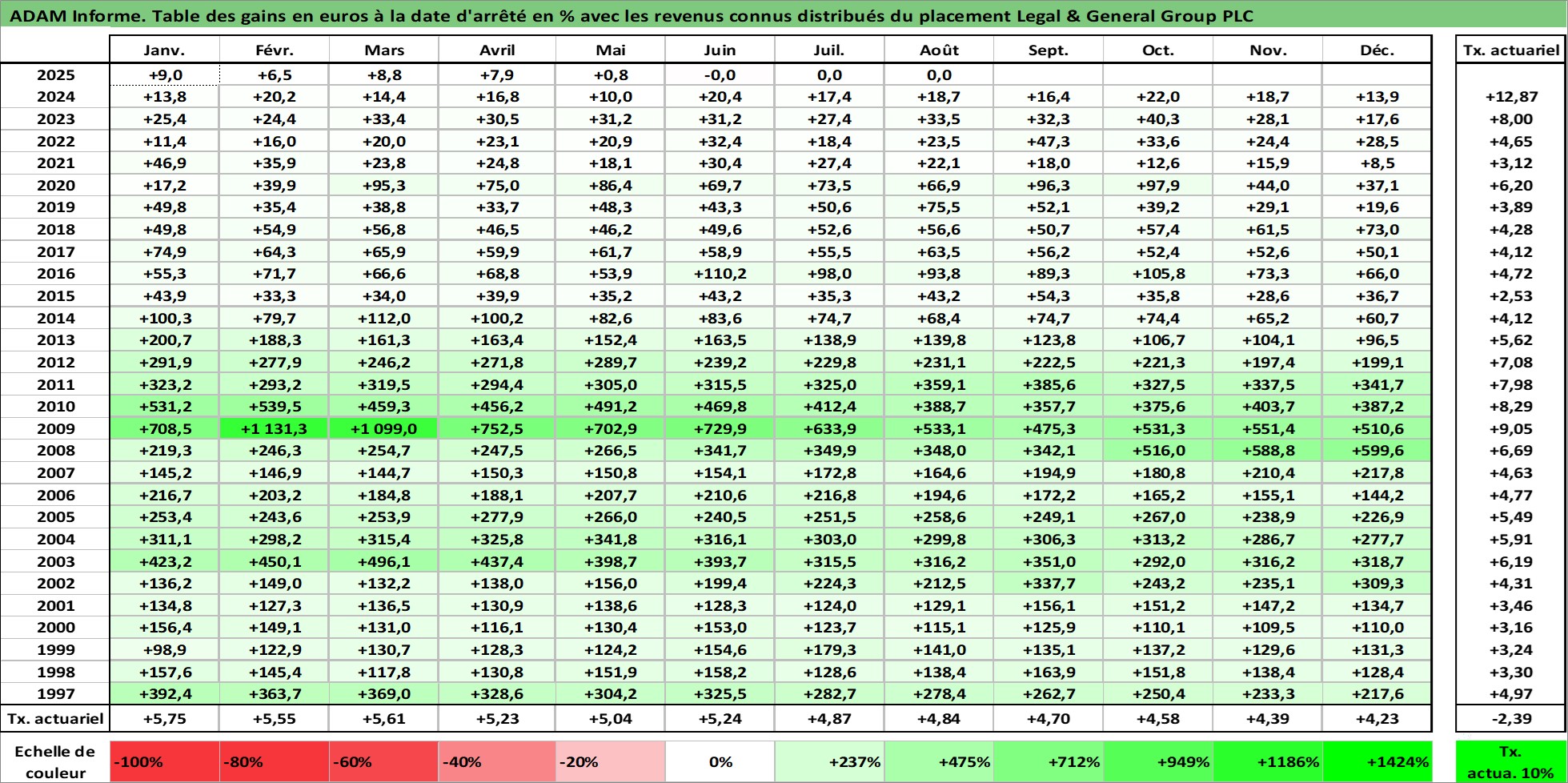
Task: Click the 2009 row label
Action: (x=55, y=428)
